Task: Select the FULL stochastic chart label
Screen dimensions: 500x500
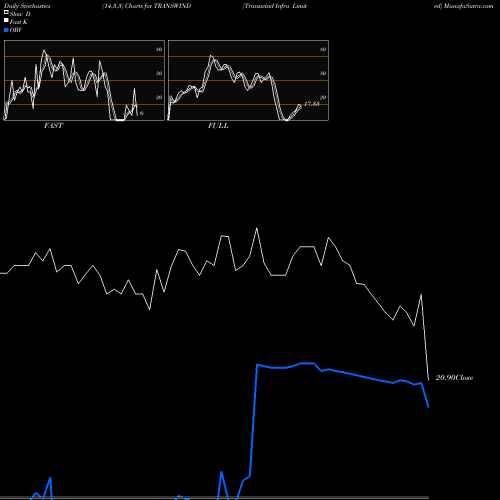Action: pos(218,126)
